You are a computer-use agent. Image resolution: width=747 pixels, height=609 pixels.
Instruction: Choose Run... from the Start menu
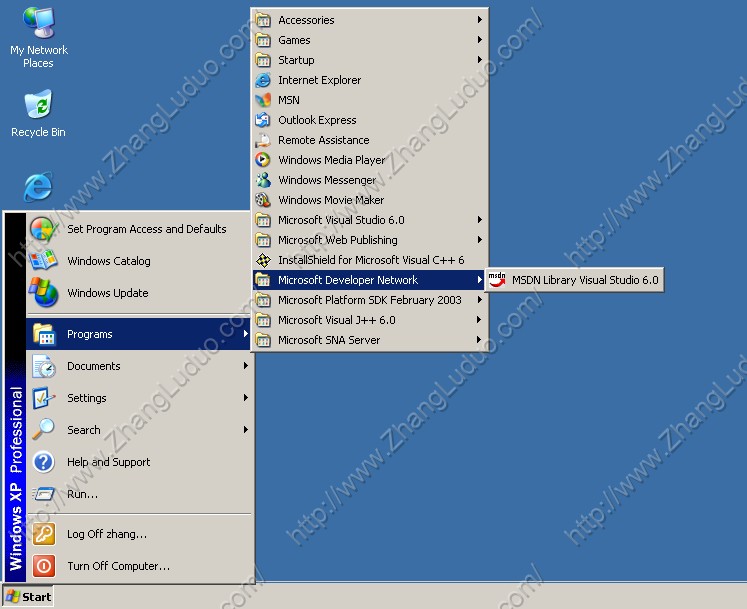139,494
